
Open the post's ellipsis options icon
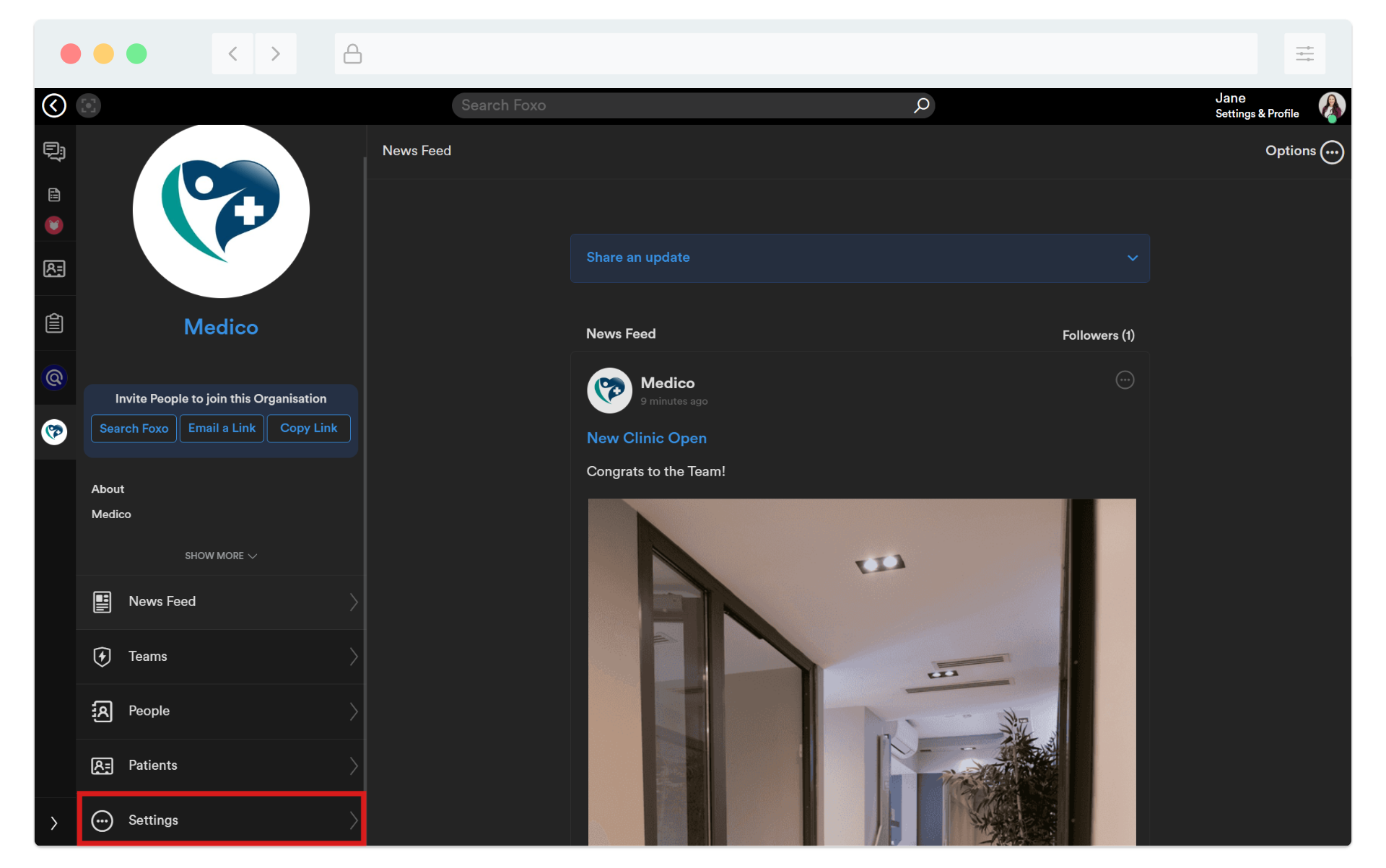coord(1125,380)
